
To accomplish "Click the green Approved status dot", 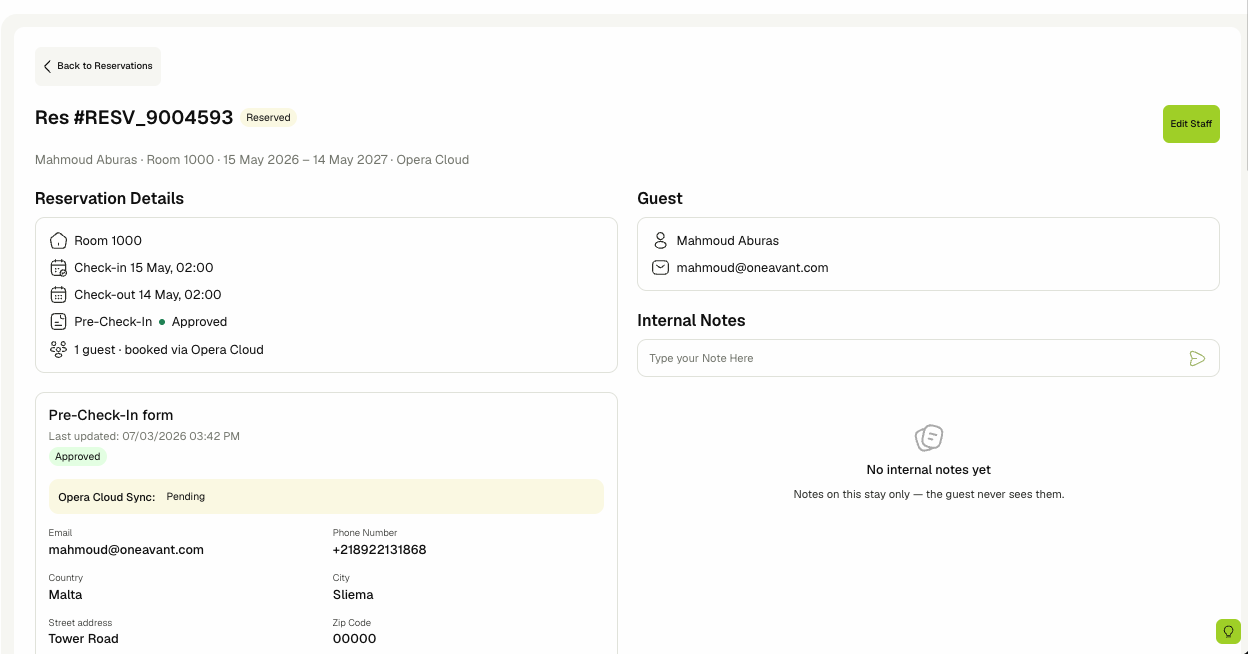I will pos(162,322).
